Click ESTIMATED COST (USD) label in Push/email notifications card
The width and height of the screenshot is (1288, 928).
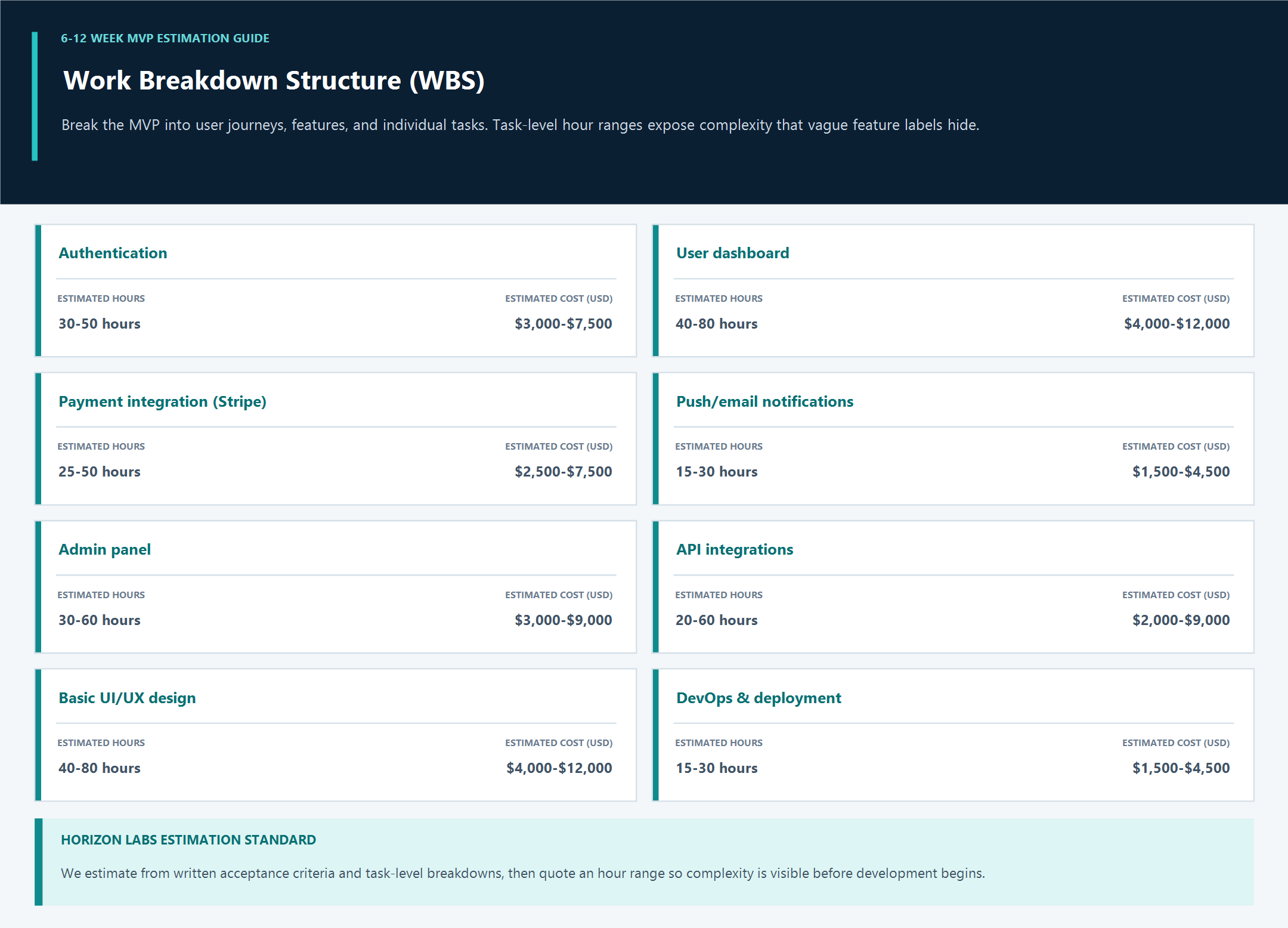coord(1176,446)
